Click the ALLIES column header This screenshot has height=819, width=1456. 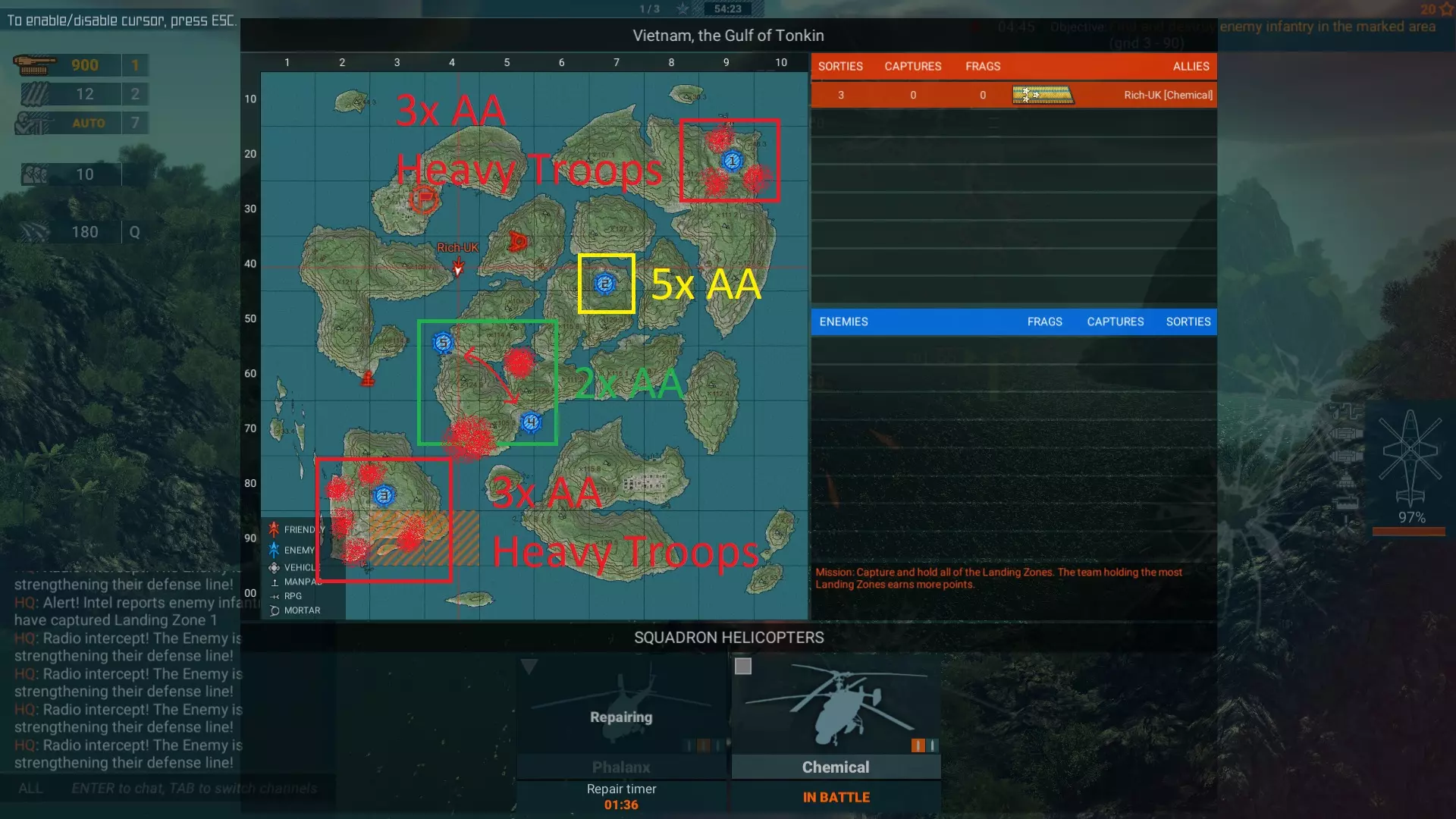(1191, 67)
